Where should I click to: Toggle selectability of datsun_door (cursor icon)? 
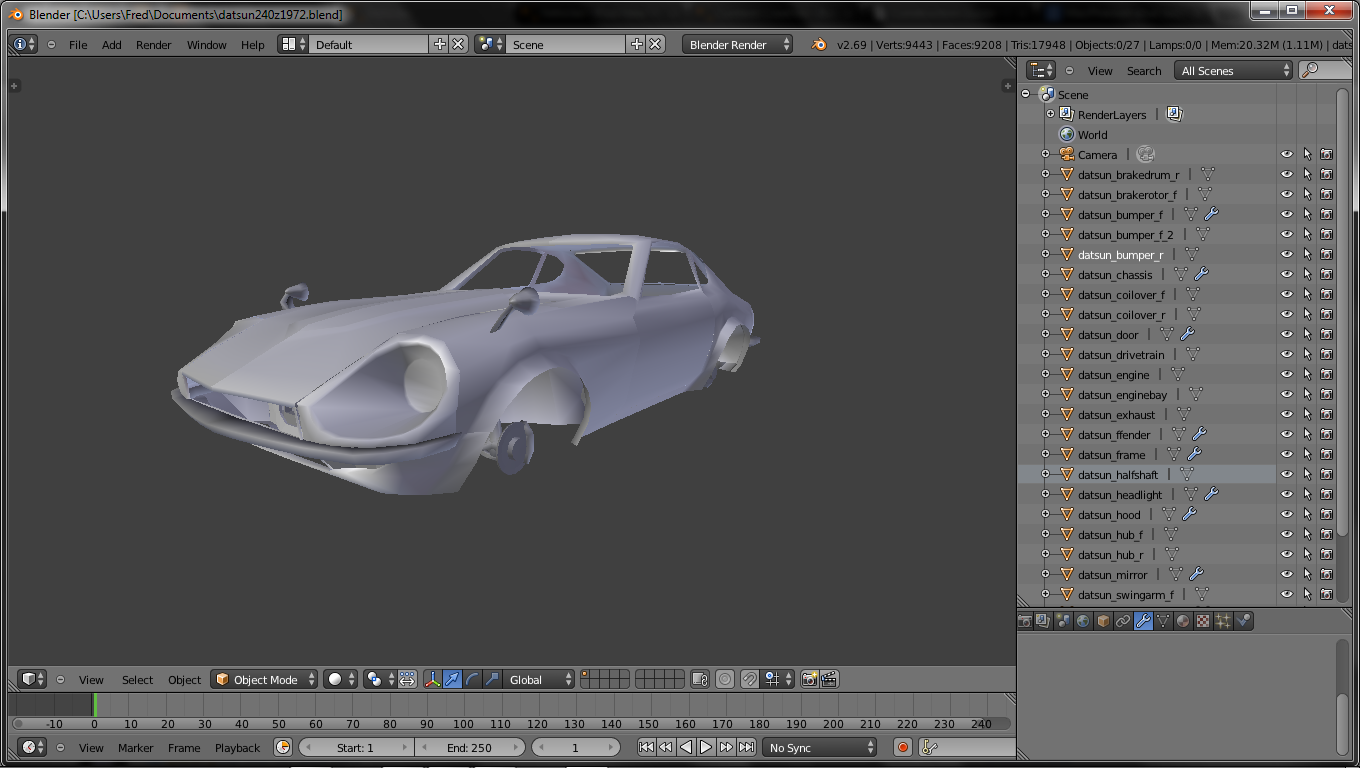(1307, 334)
